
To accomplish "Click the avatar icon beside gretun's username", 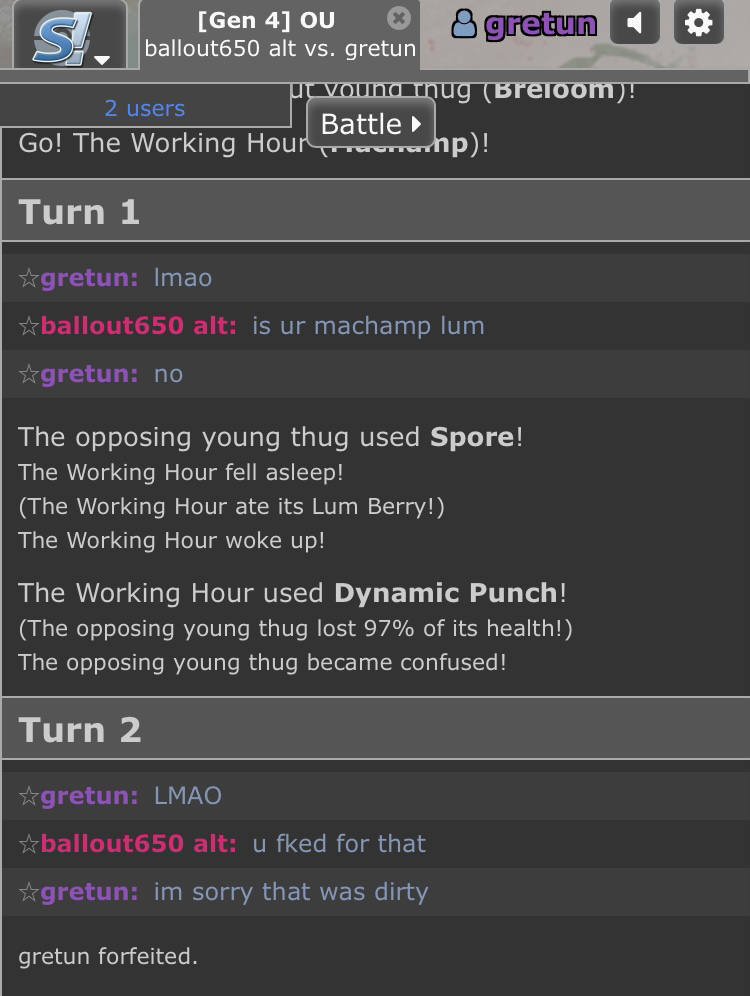I will pos(465,22).
